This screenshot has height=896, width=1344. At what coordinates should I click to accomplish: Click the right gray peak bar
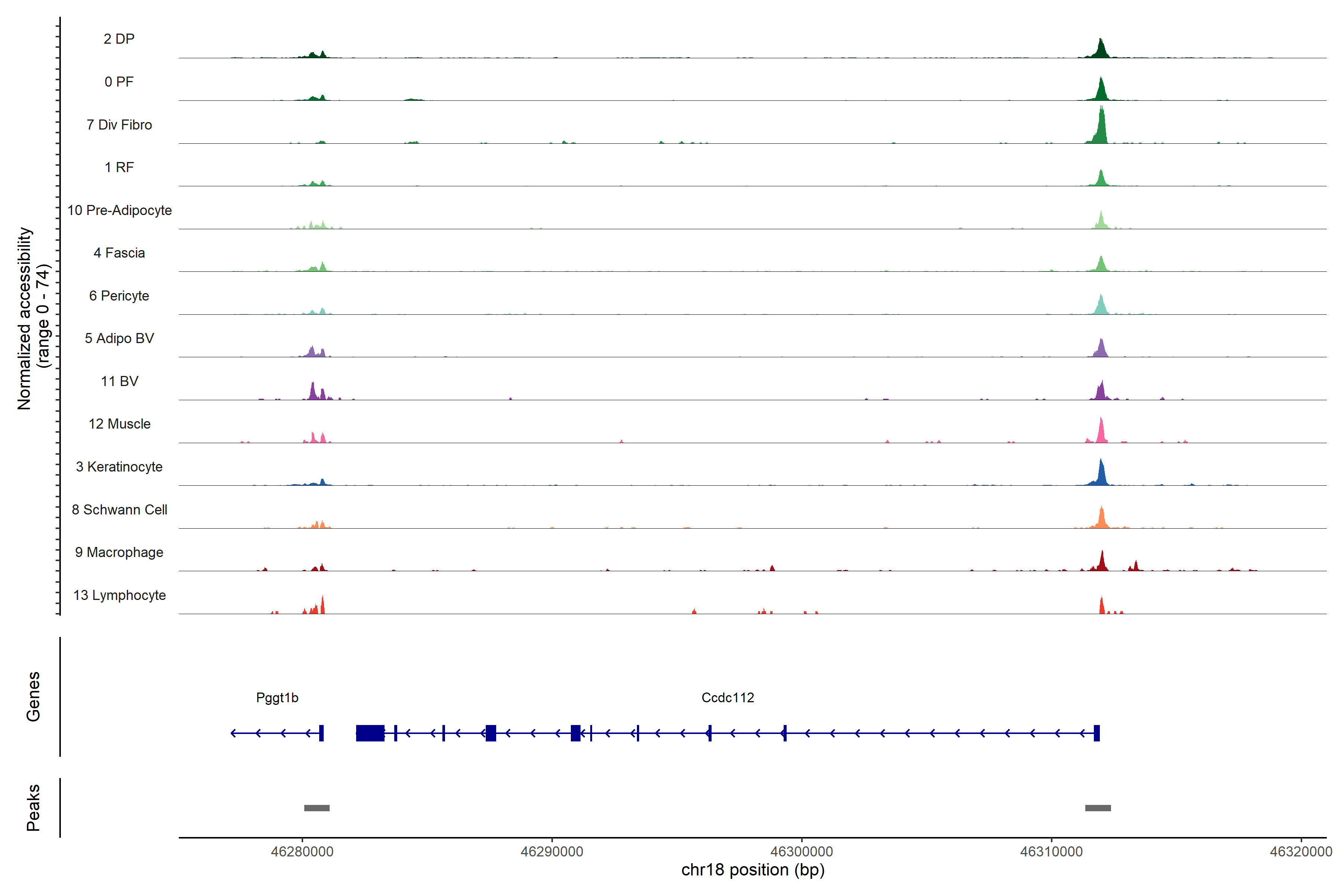click(x=1098, y=808)
